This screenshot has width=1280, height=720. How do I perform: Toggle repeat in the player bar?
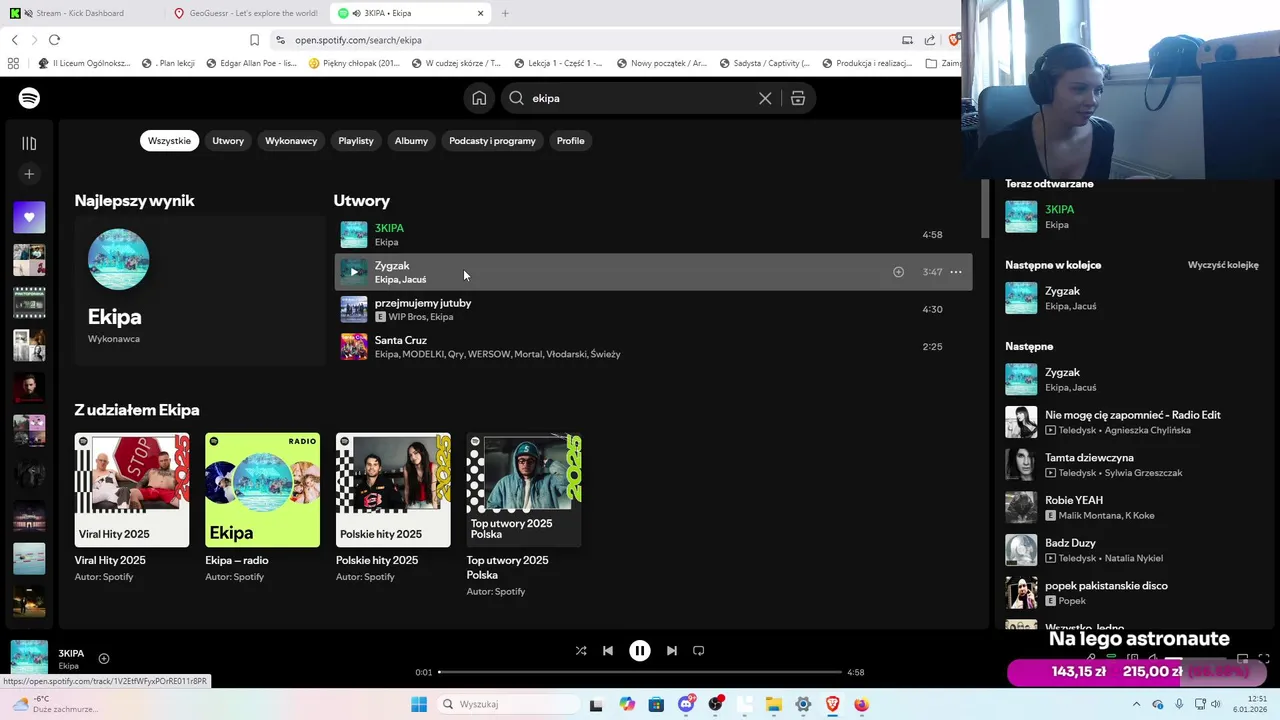(699, 650)
